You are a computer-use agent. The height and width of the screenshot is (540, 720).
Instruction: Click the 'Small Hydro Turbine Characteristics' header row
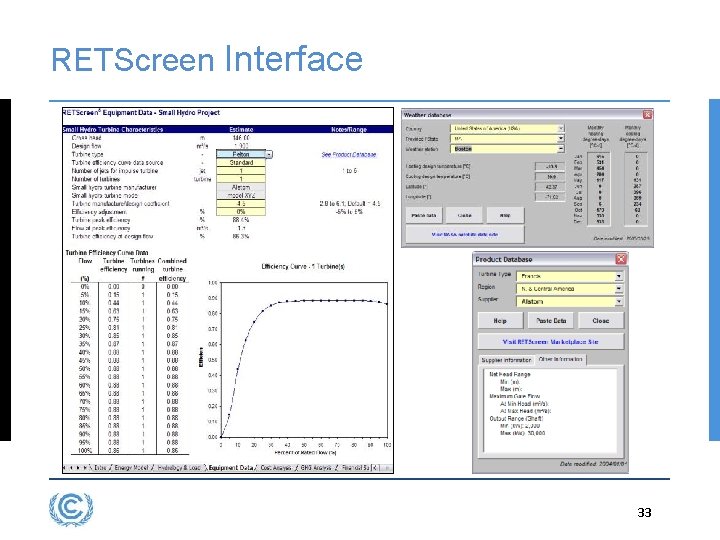coord(228,129)
